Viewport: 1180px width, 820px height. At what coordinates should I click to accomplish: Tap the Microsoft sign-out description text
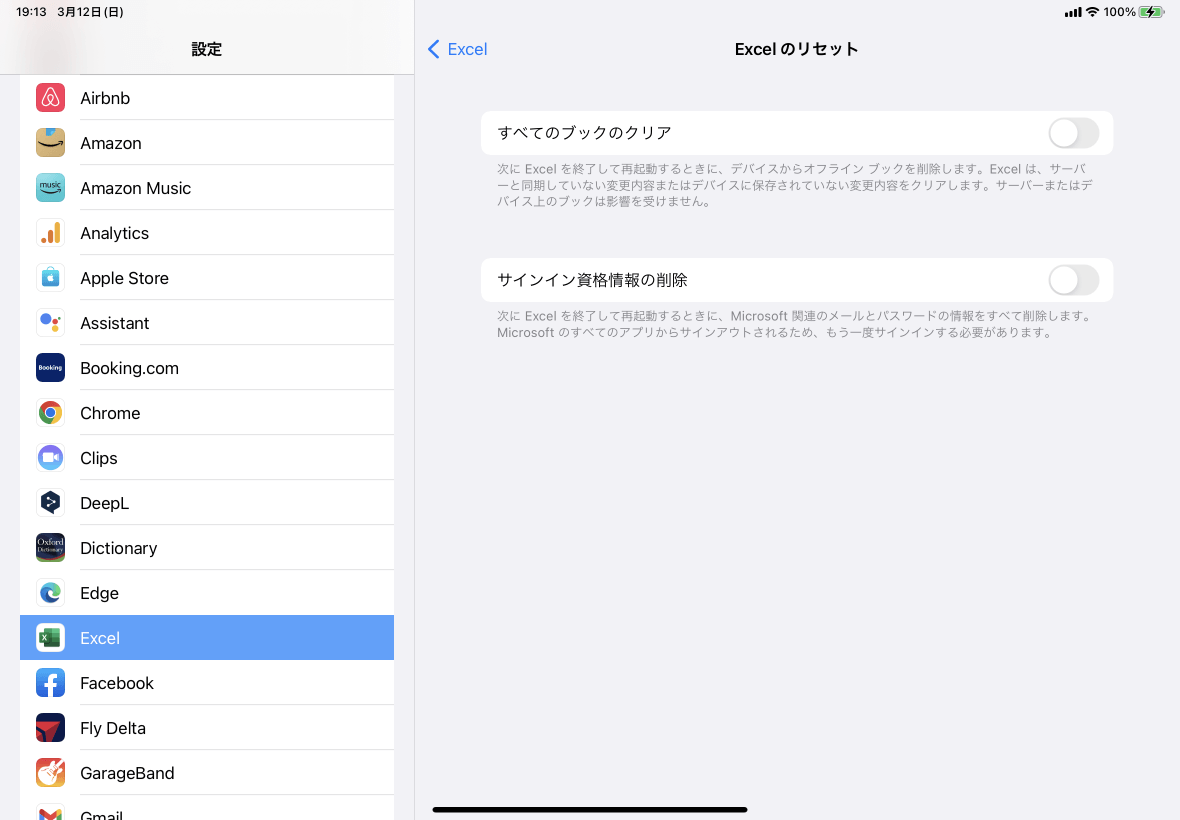point(795,324)
